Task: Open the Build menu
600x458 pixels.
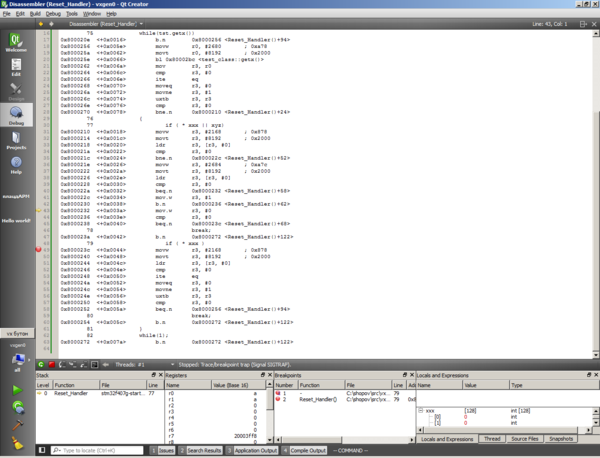Action: pos(35,14)
